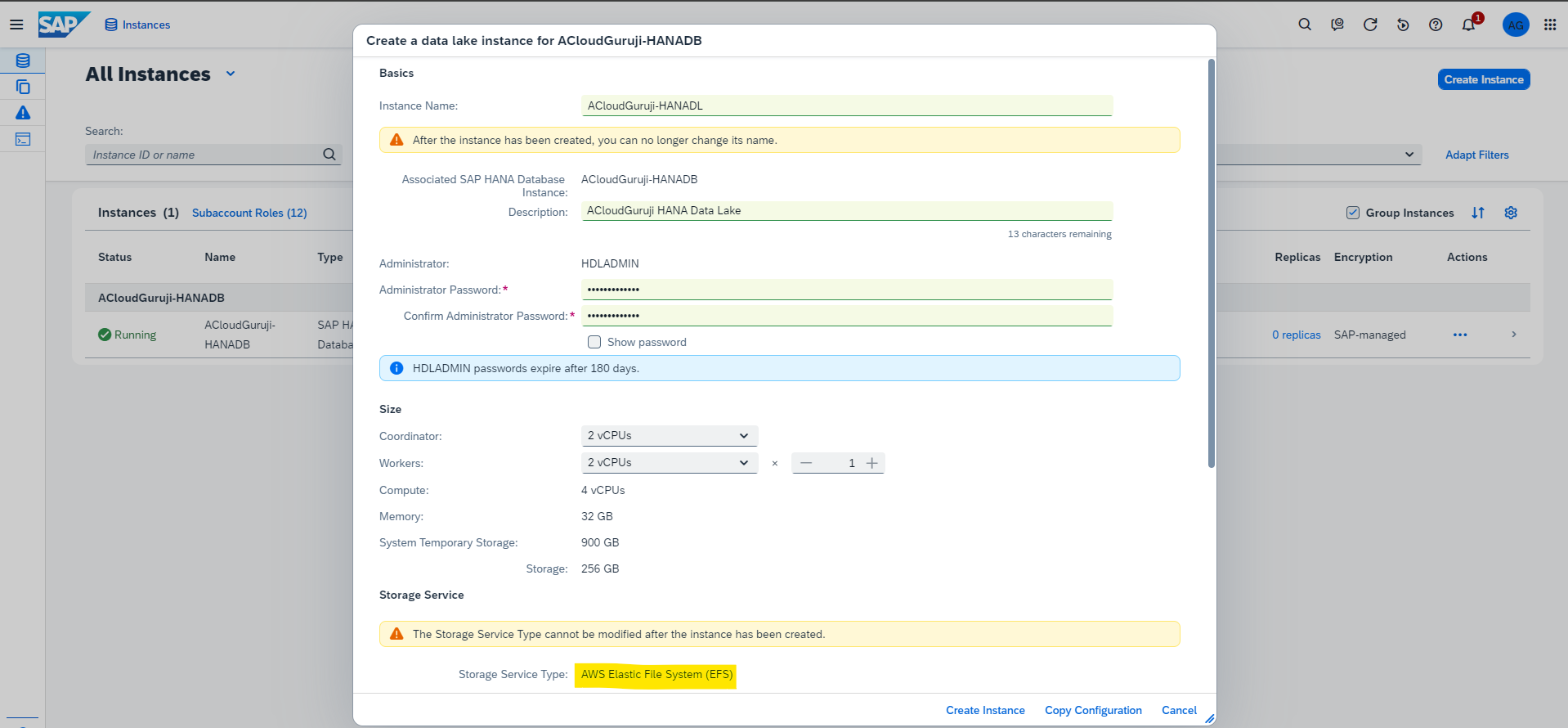
Task: Toggle the Group Instances checkbox
Action: (x=1353, y=213)
